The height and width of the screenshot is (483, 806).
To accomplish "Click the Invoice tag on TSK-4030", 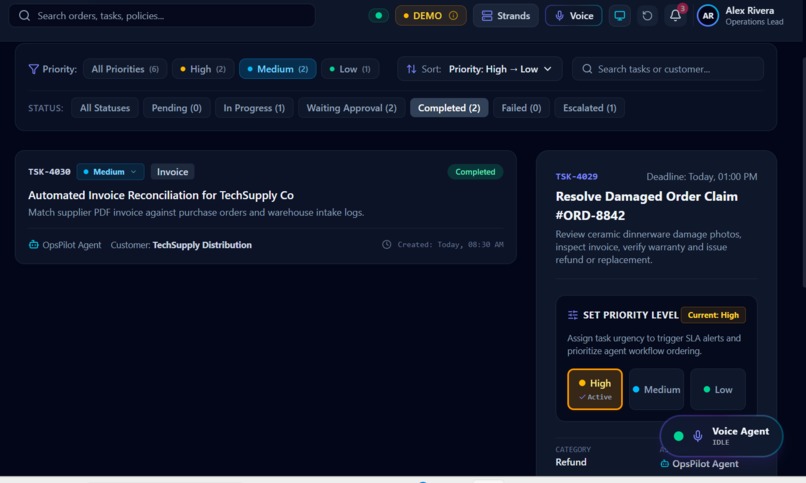I will tap(172, 172).
